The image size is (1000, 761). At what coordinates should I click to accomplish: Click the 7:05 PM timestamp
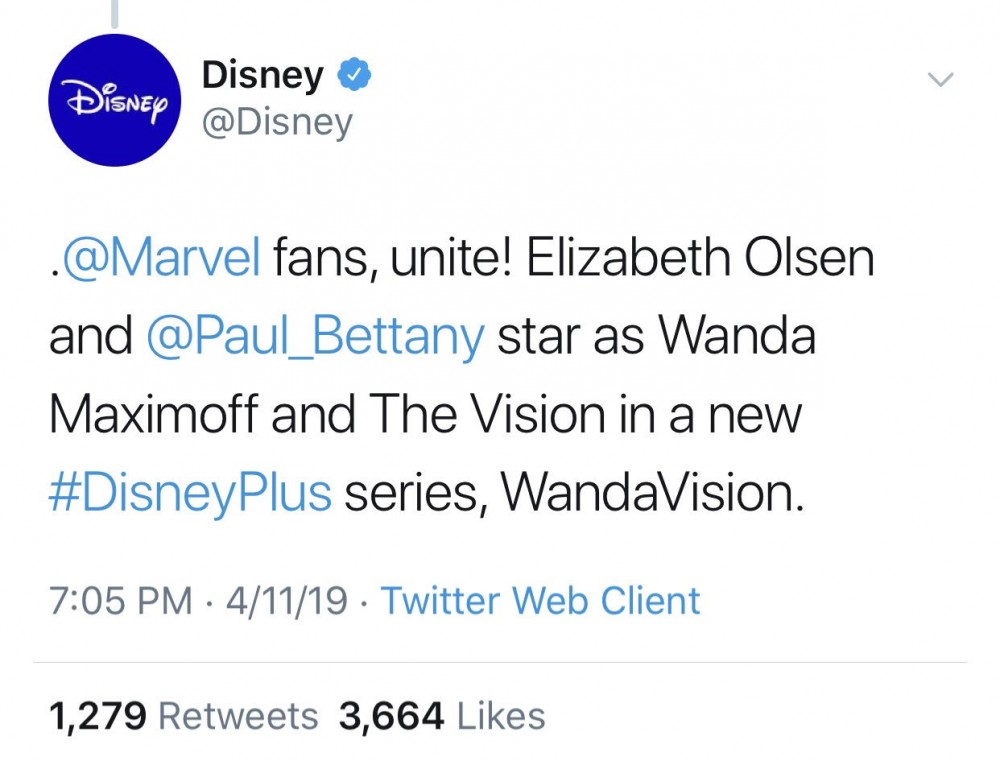(x=119, y=601)
